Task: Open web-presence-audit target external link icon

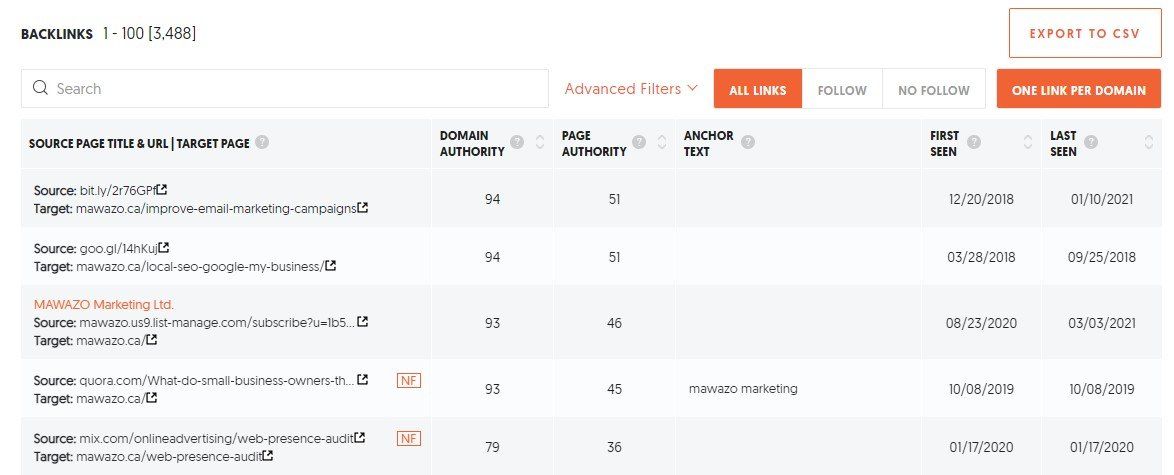Action: coord(267,455)
